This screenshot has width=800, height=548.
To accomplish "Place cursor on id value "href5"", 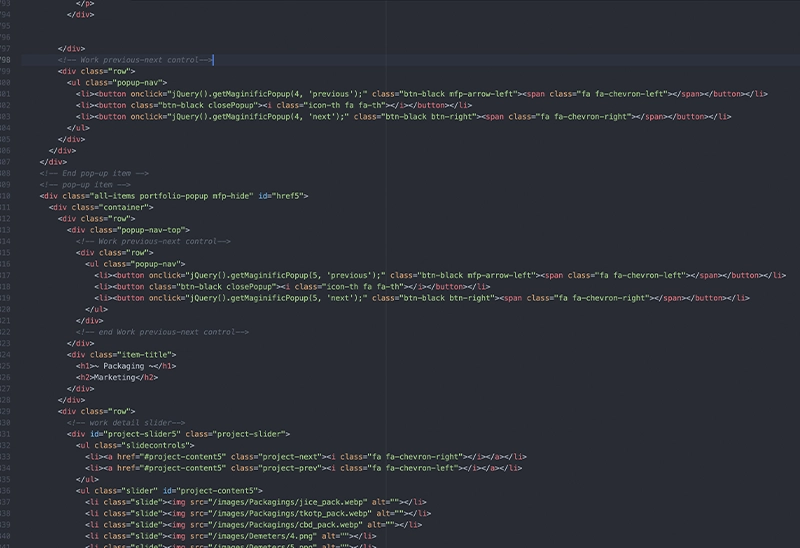I will (x=289, y=196).
